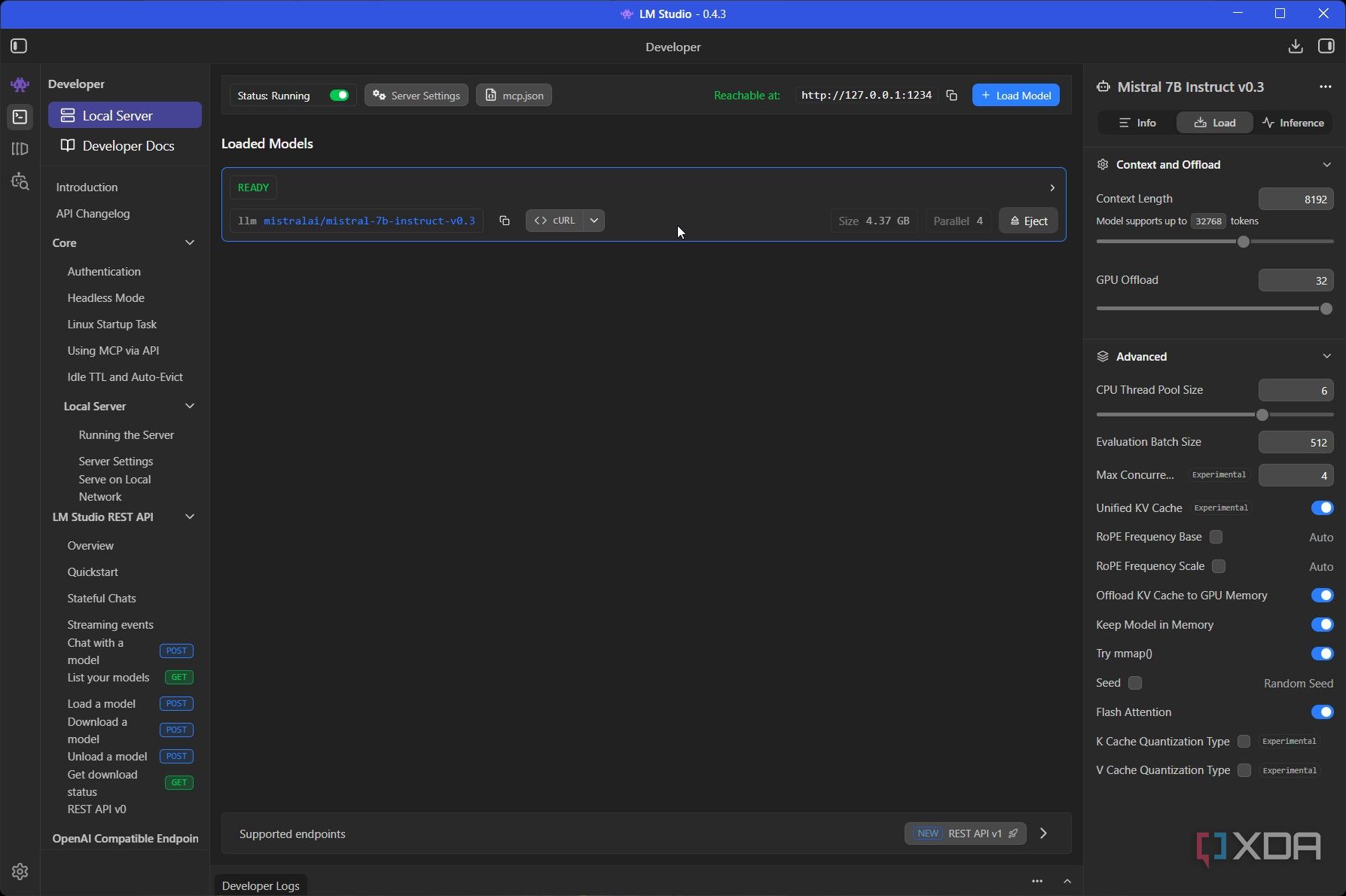The width and height of the screenshot is (1346, 896).
Task: Collapse the Advanced section
Action: coord(1326,357)
